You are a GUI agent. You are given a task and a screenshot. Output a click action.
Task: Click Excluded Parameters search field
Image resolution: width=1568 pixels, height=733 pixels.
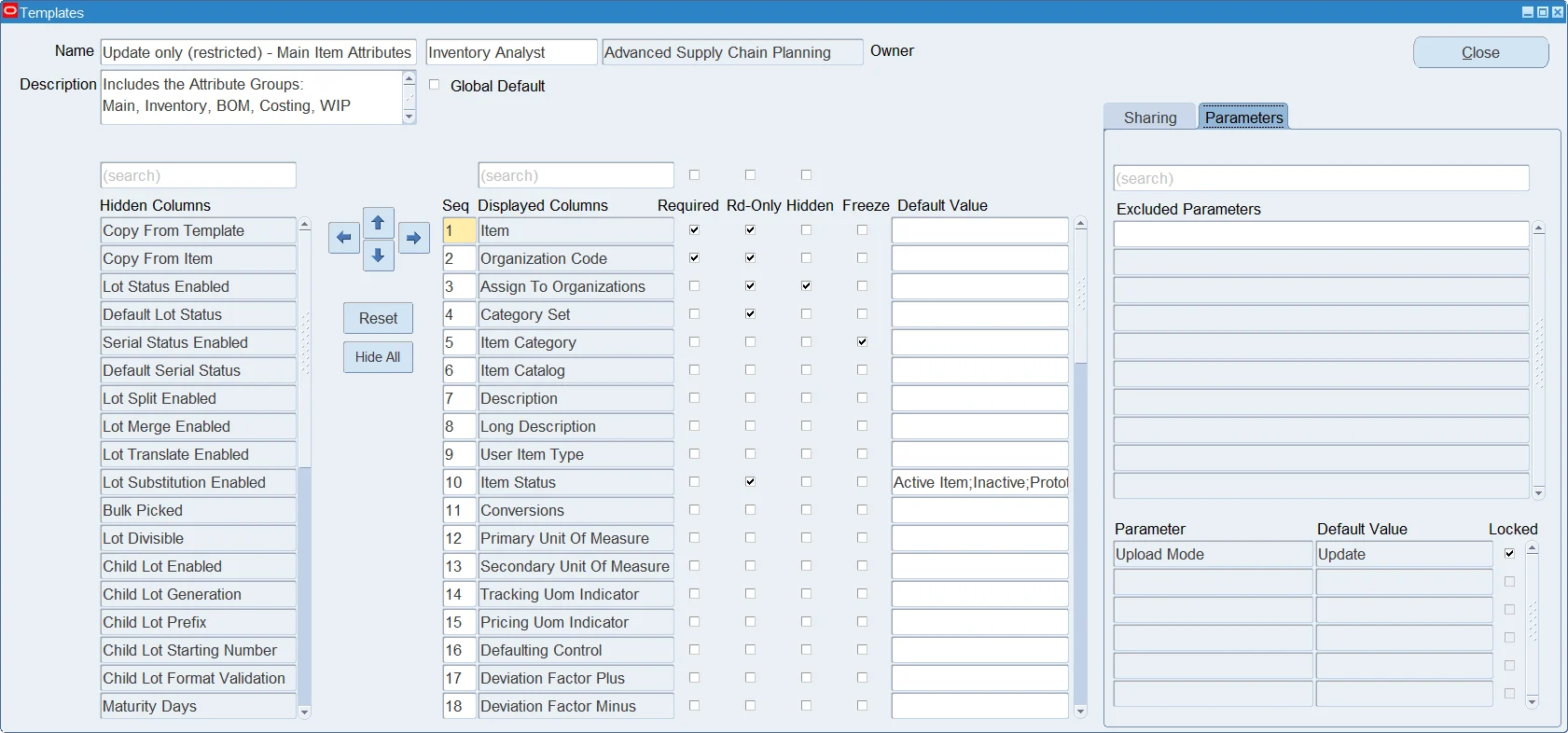(x=1321, y=178)
